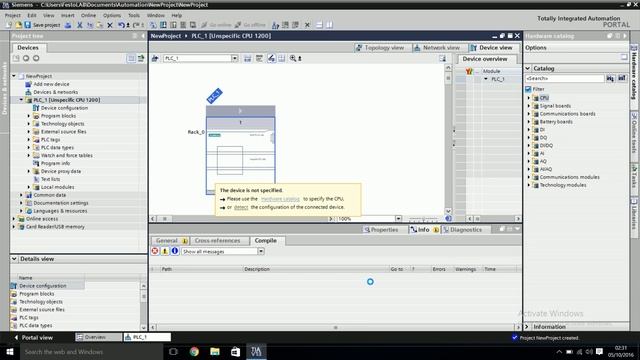Select Devices & networks in tree
This screenshot has height=360, width=640.
click(x=56, y=92)
